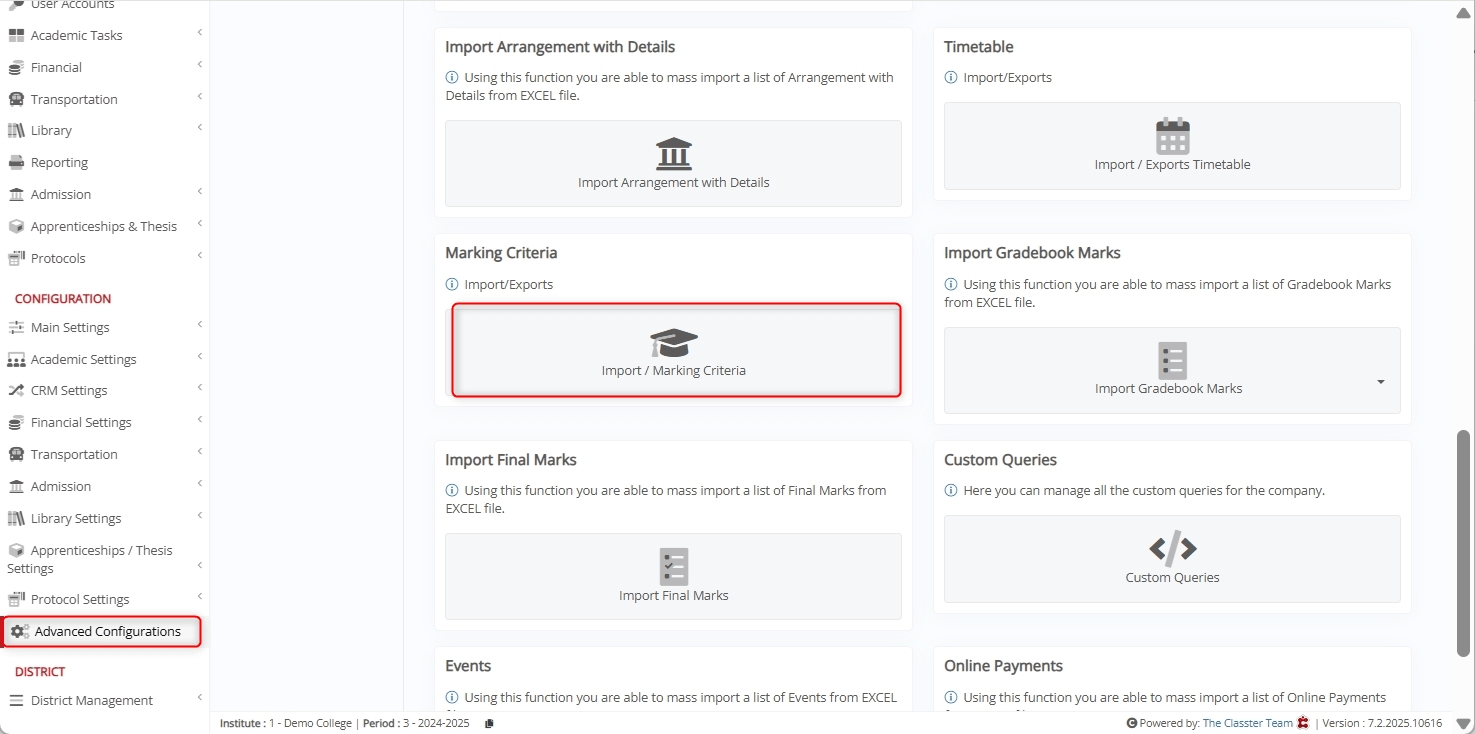Open the Import Gradebook Marks dropdown arrow
The height and width of the screenshot is (734, 1475).
coord(1380,382)
